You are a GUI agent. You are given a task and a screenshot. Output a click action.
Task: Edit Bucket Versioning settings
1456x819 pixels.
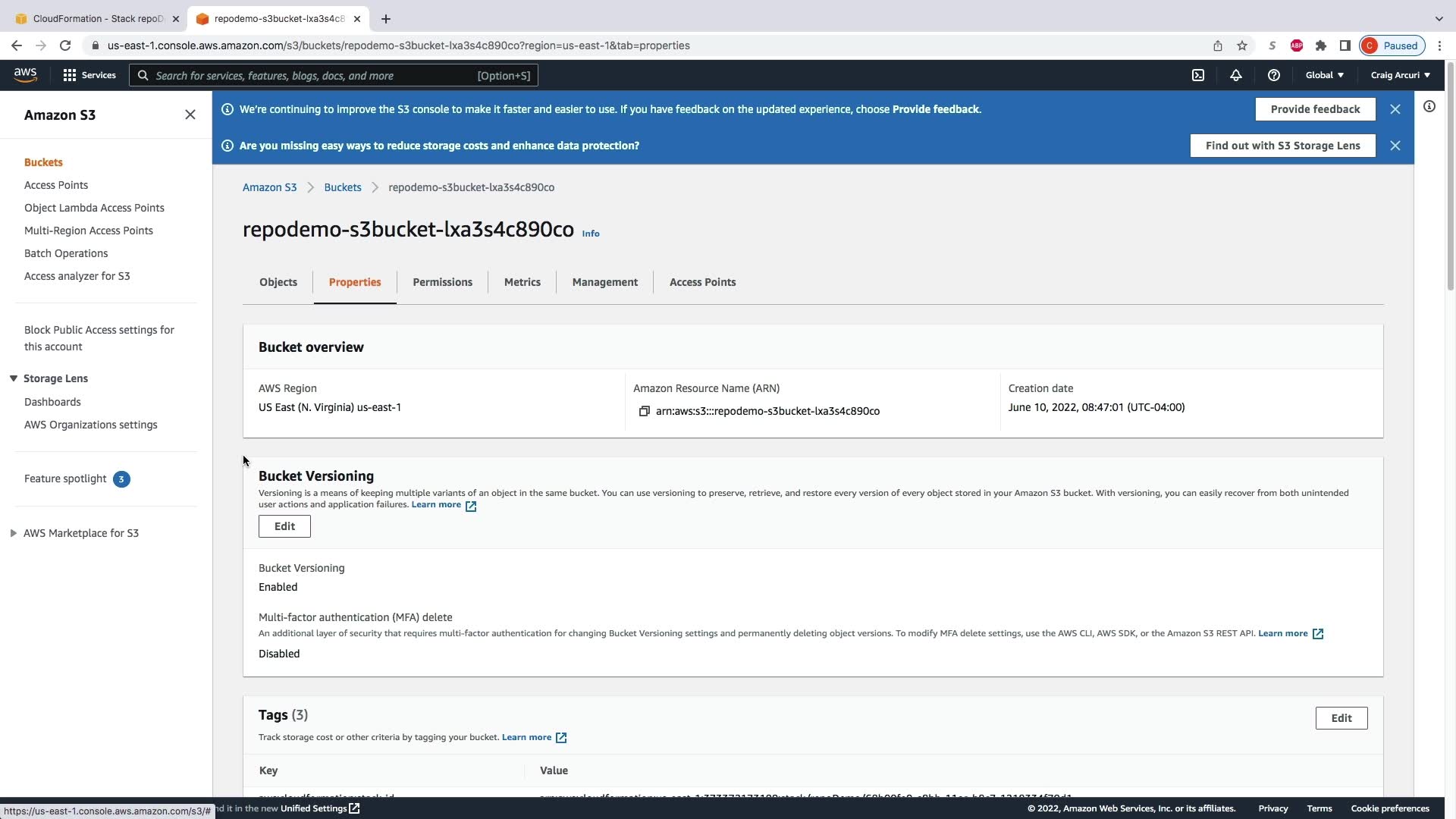pos(284,526)
